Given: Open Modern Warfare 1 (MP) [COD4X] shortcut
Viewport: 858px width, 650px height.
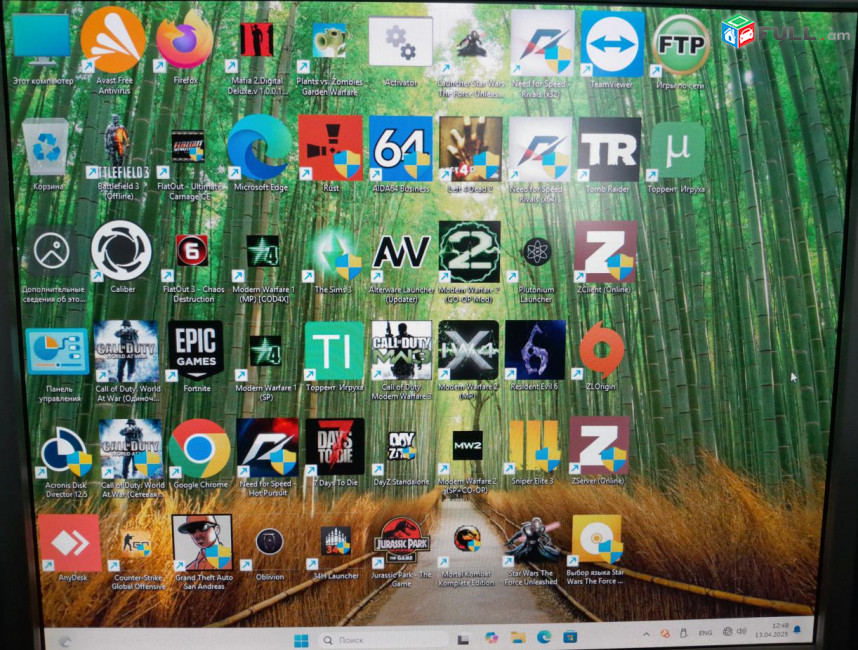Looking at the screenshot, I should [x=263, y=251].
